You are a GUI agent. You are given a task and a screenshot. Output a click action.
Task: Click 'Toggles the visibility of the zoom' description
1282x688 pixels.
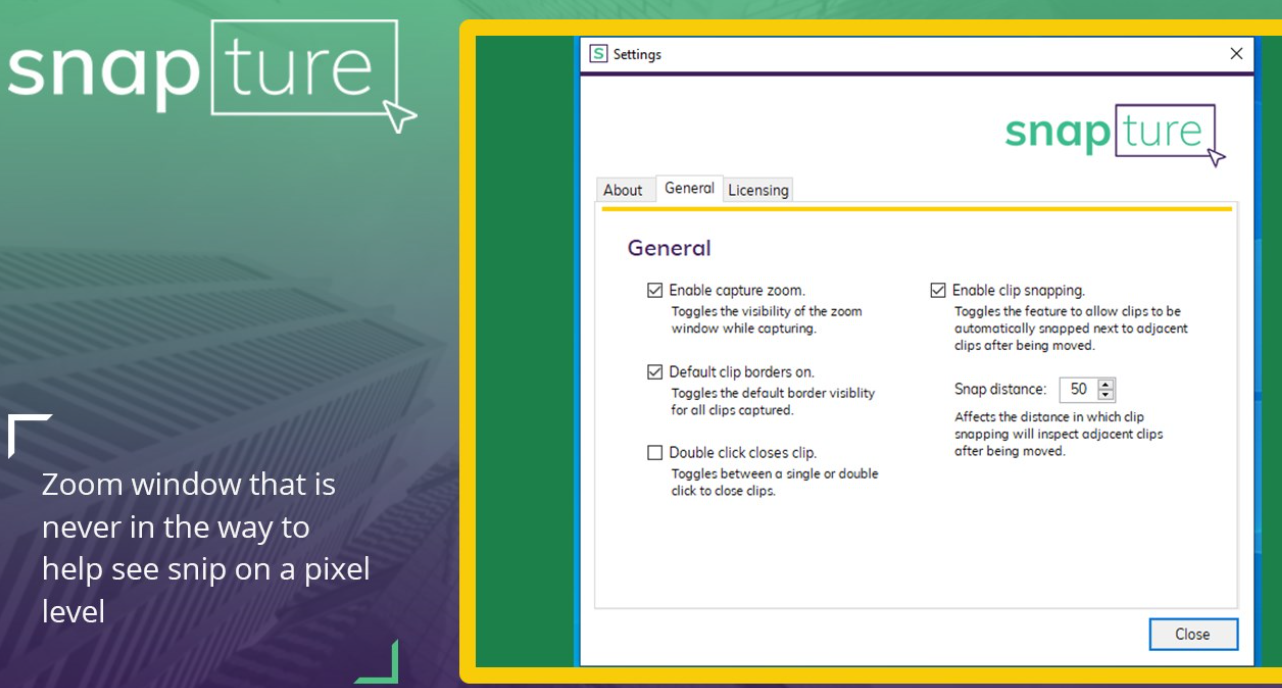(x=767, y=311)
